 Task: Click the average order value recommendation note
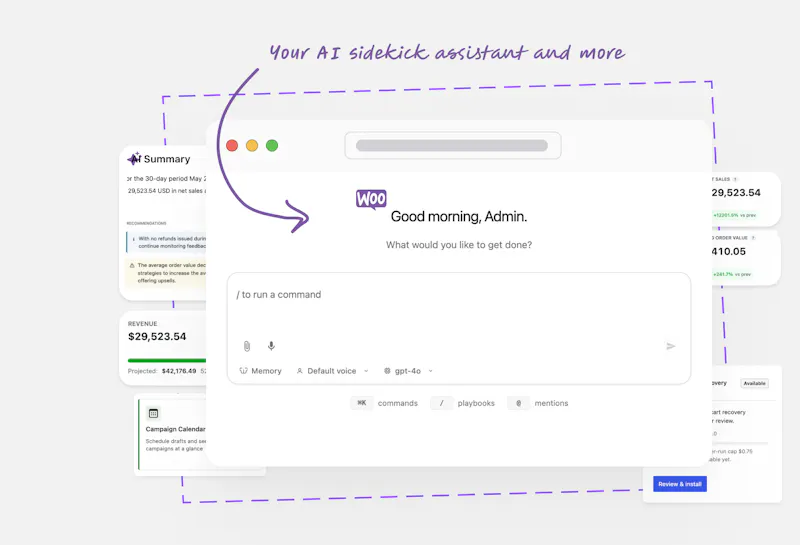coord(166,272)
